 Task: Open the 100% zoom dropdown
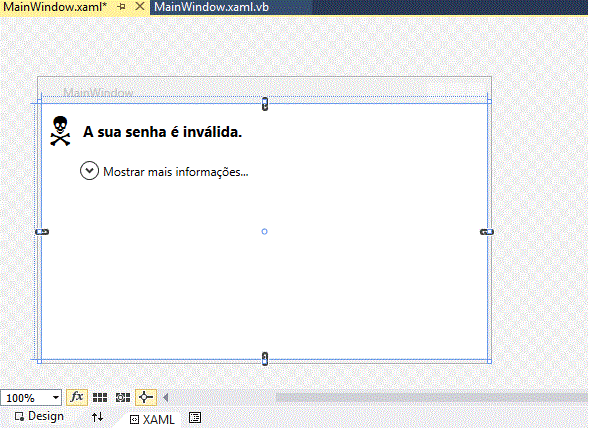click(31, 398)
